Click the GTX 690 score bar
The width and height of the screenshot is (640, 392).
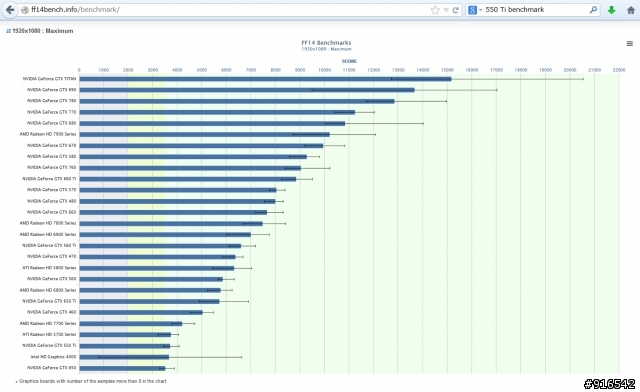point(247,90)
